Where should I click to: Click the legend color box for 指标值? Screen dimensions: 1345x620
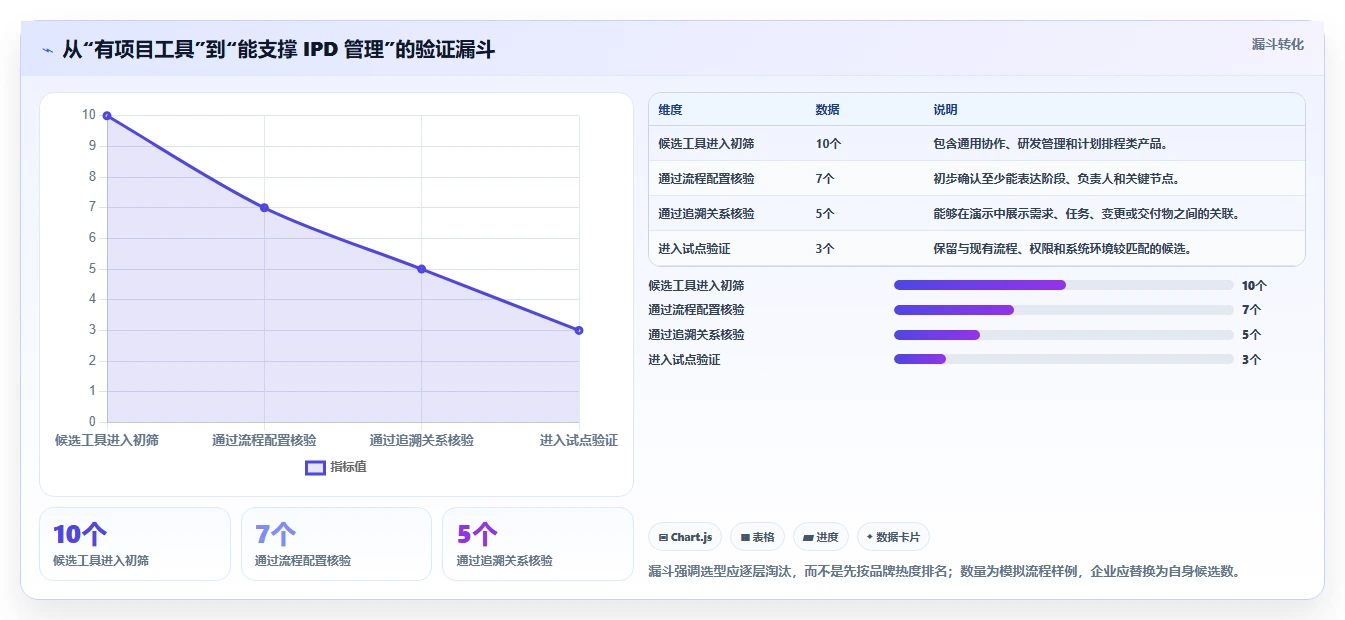[315, 467]
